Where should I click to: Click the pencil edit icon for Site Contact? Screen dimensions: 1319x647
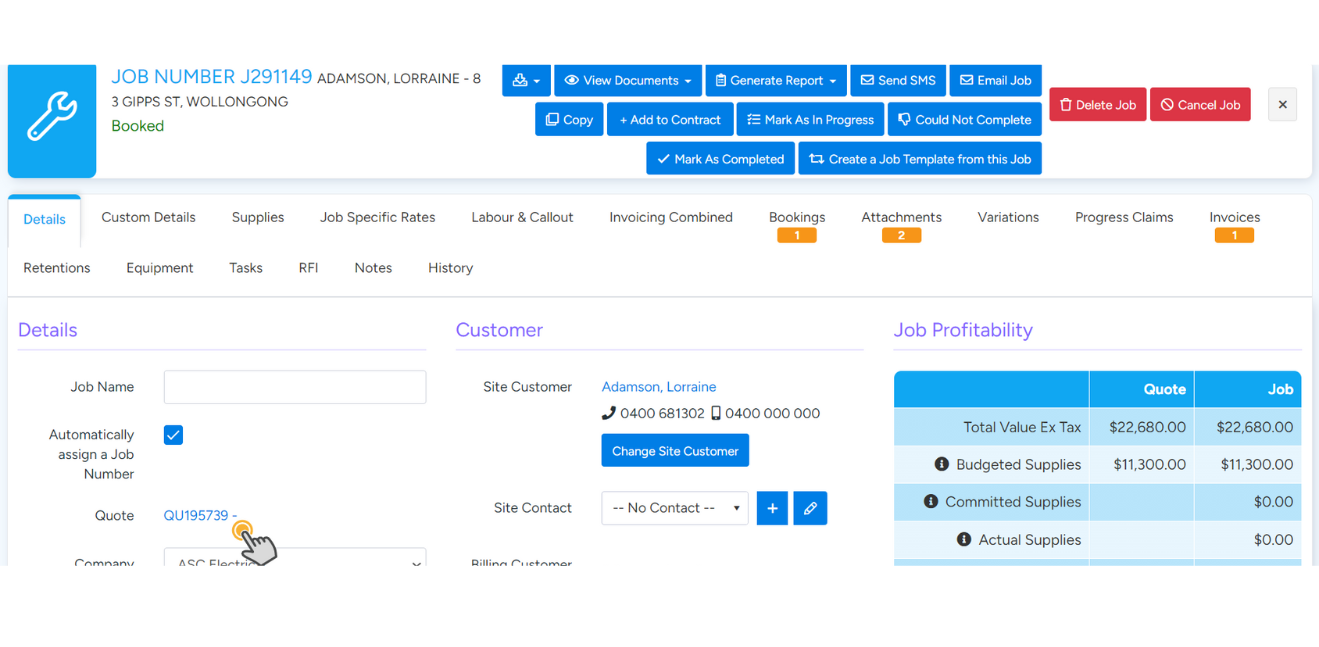click(810, 508)
